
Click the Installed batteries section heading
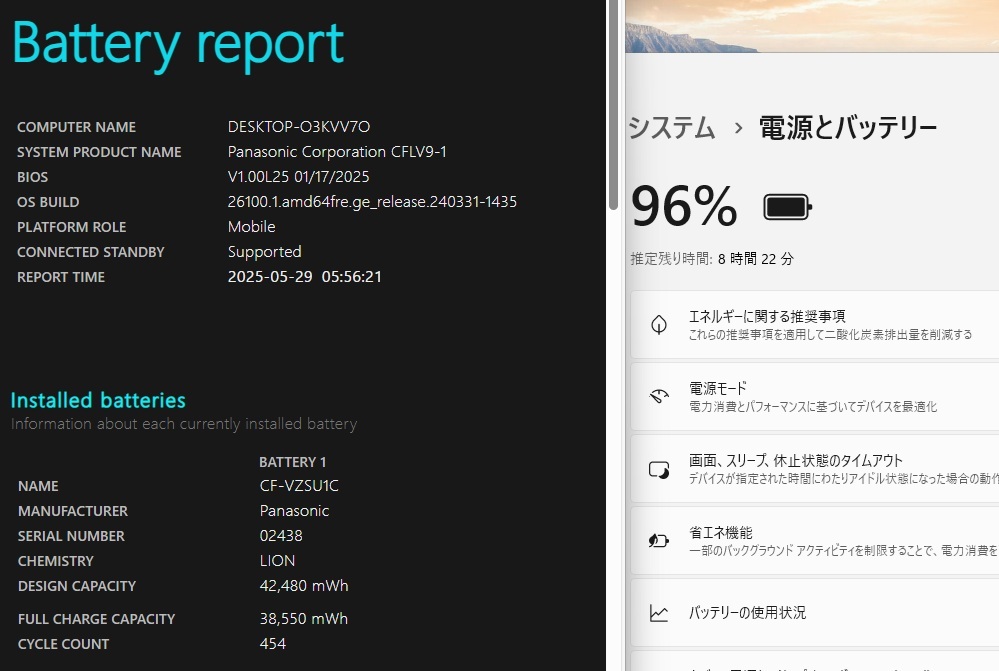[x=98, y=400]
